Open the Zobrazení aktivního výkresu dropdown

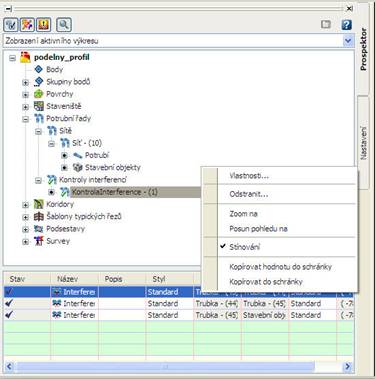(348, 41)
